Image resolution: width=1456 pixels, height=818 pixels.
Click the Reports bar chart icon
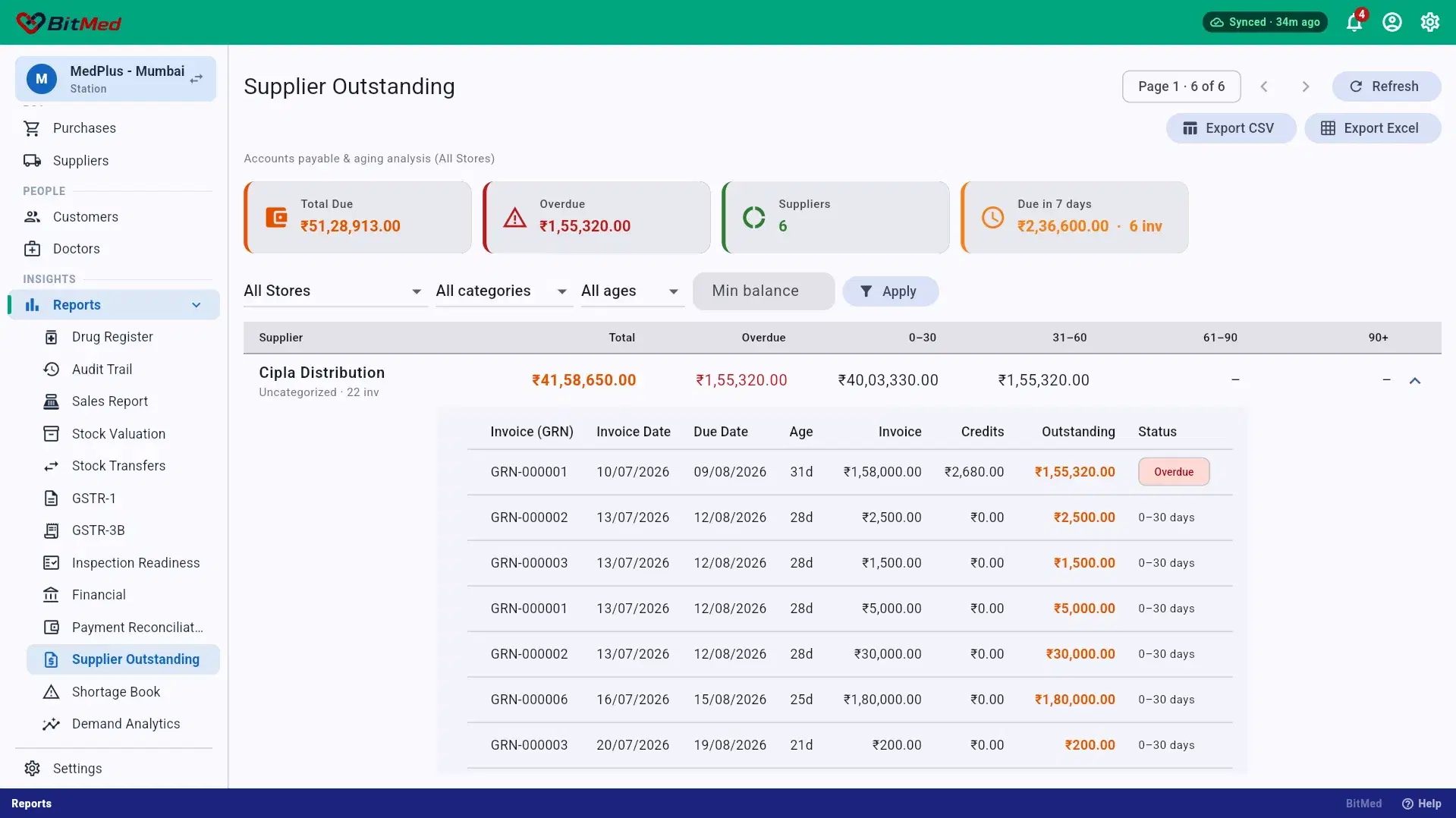pos(32,305)
